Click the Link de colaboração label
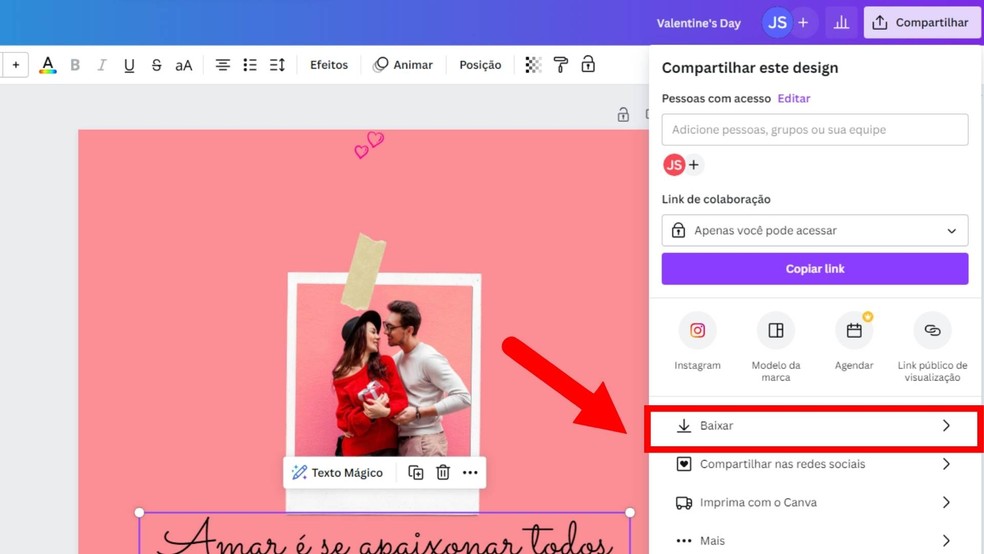Viewport: 984px width, 554px height. click(x=716, y=200)
